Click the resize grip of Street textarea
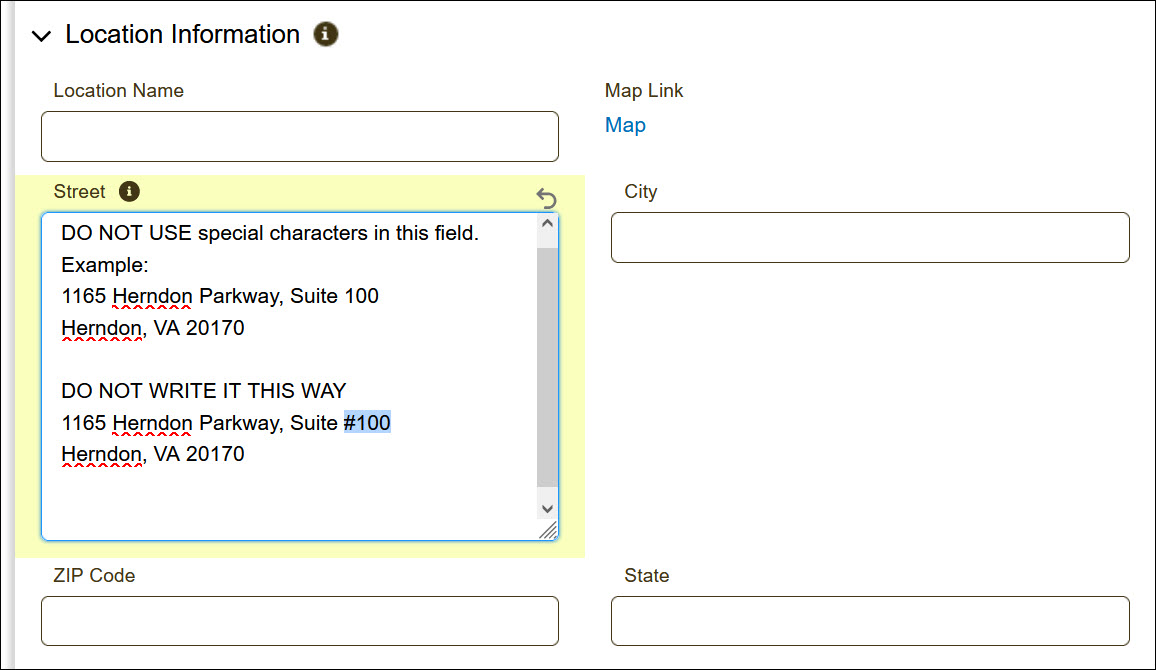The width and height of the screenshot is (1156, 670). click(549, 532)
